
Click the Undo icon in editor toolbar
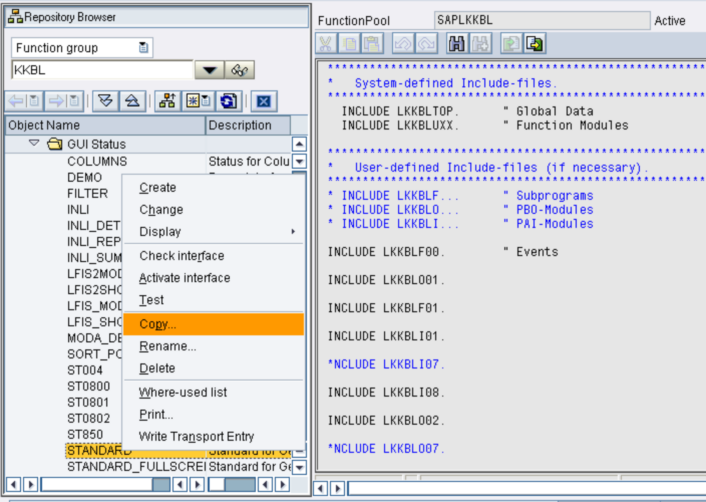406,44
